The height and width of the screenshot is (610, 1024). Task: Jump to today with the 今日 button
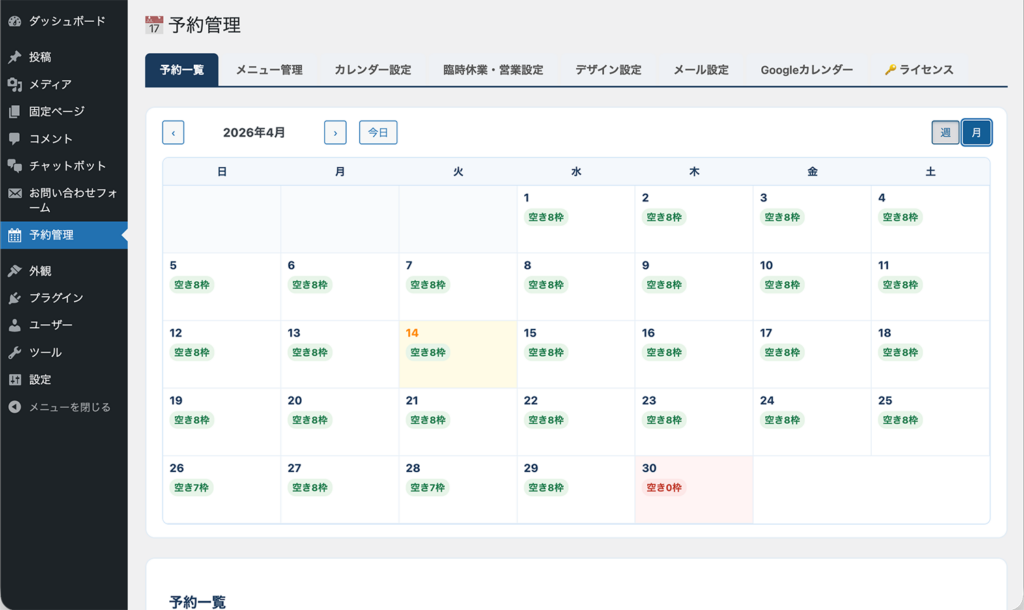(x=378, y=131)
